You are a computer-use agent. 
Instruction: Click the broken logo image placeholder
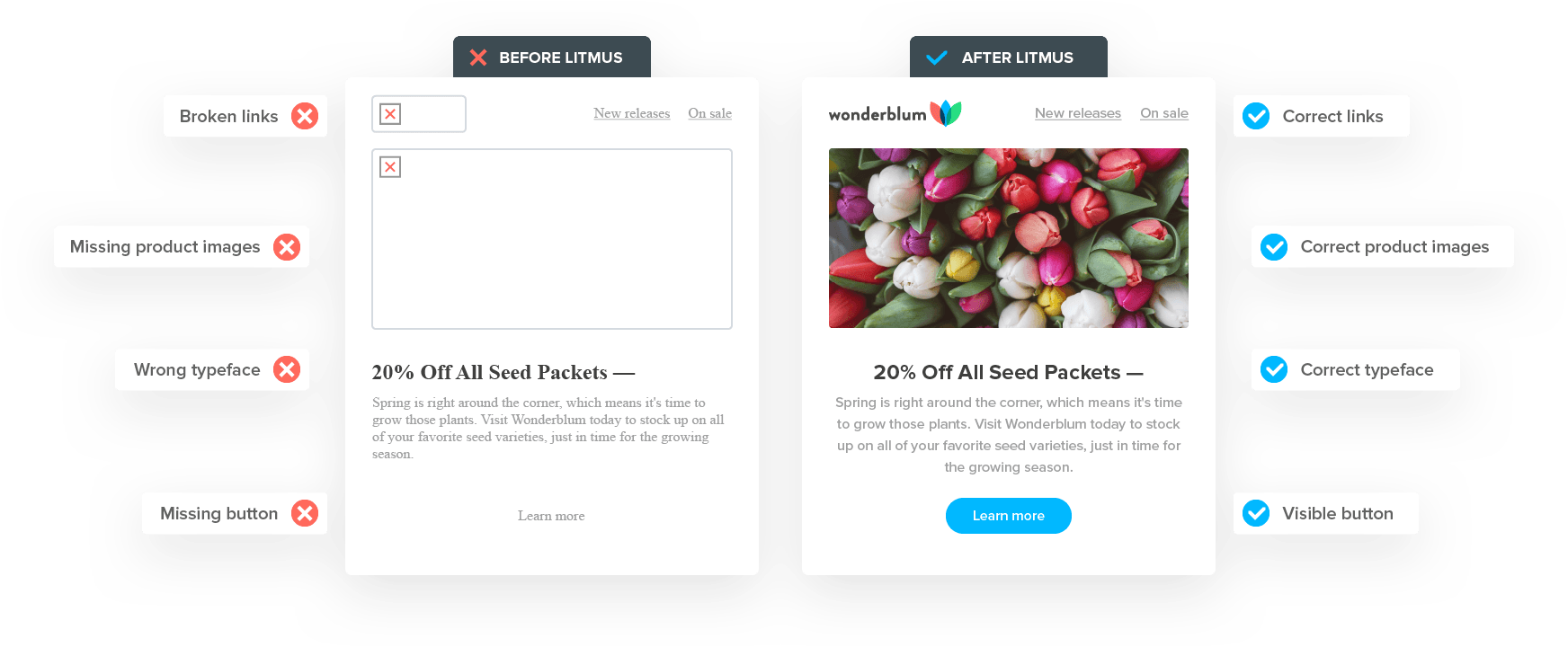(419, 114)
